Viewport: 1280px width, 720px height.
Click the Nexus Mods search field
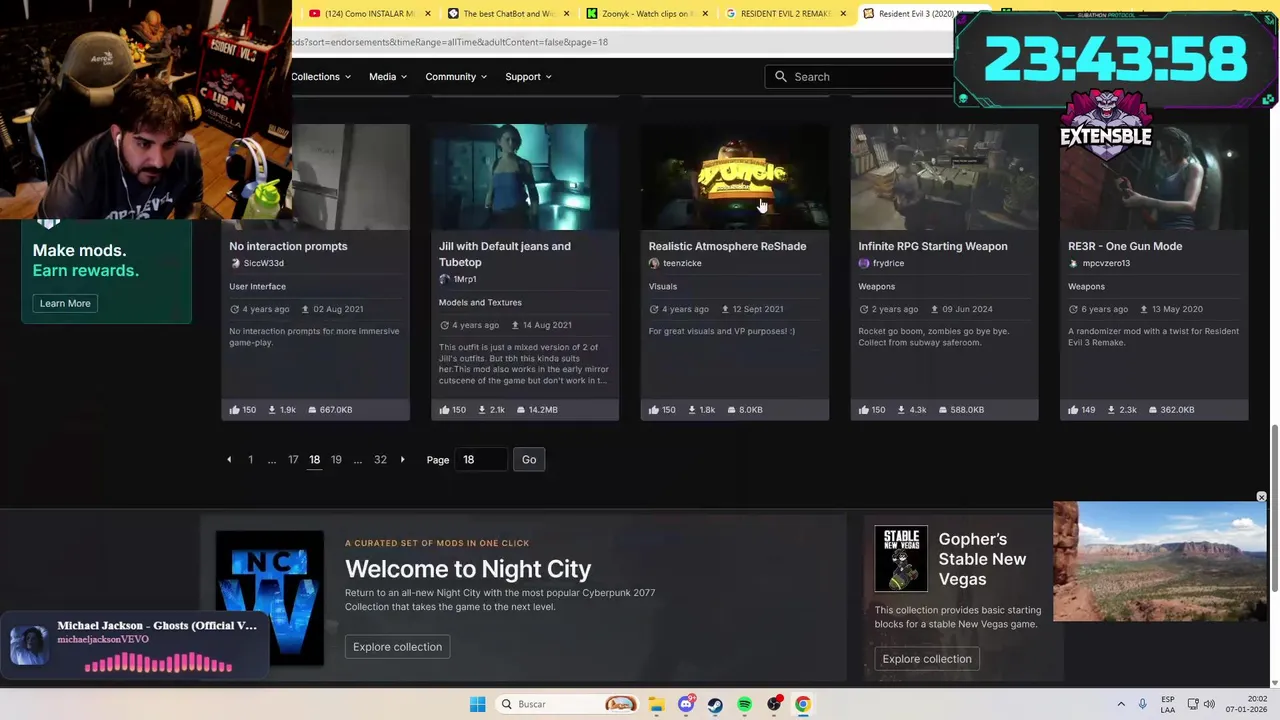click(860, 77)
